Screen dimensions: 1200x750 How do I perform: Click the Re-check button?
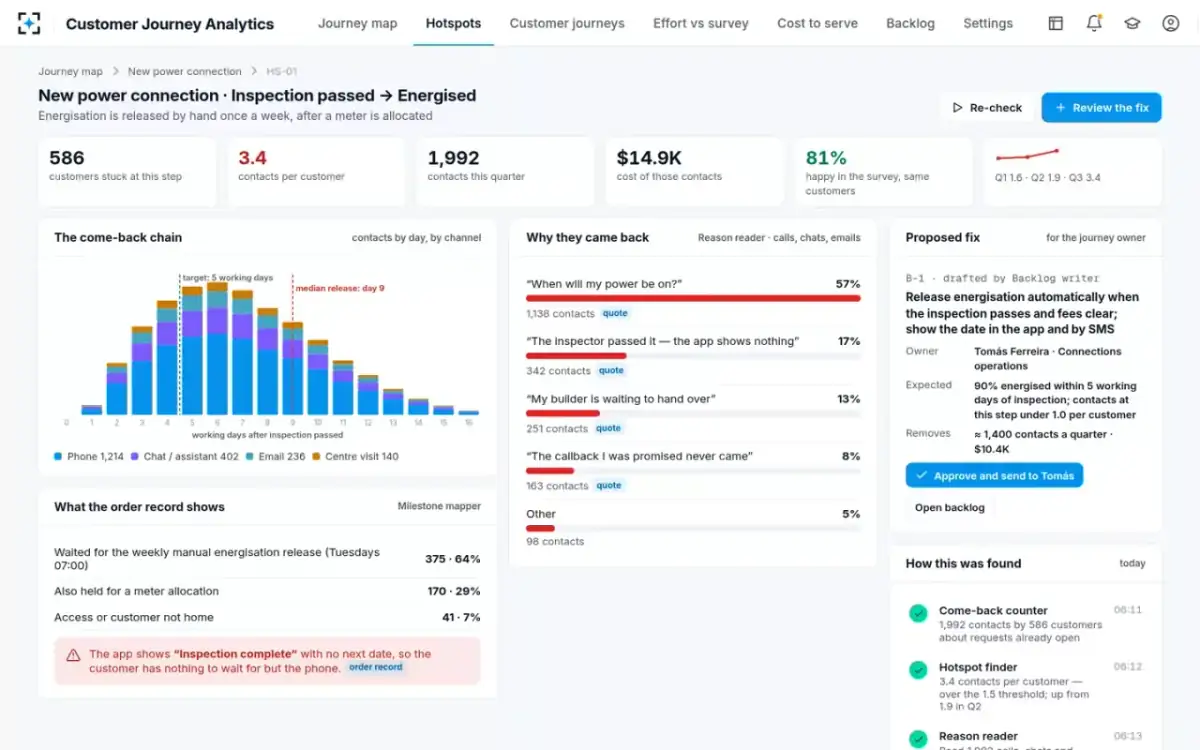(x=986, y=108)
